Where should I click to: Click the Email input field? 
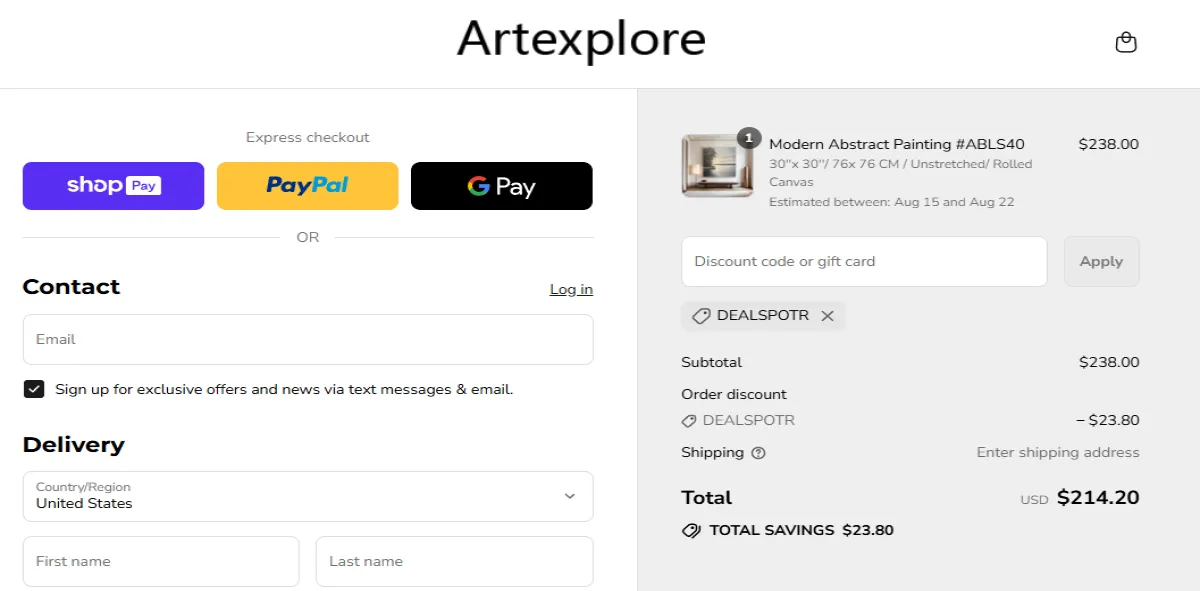pos(307,339)
